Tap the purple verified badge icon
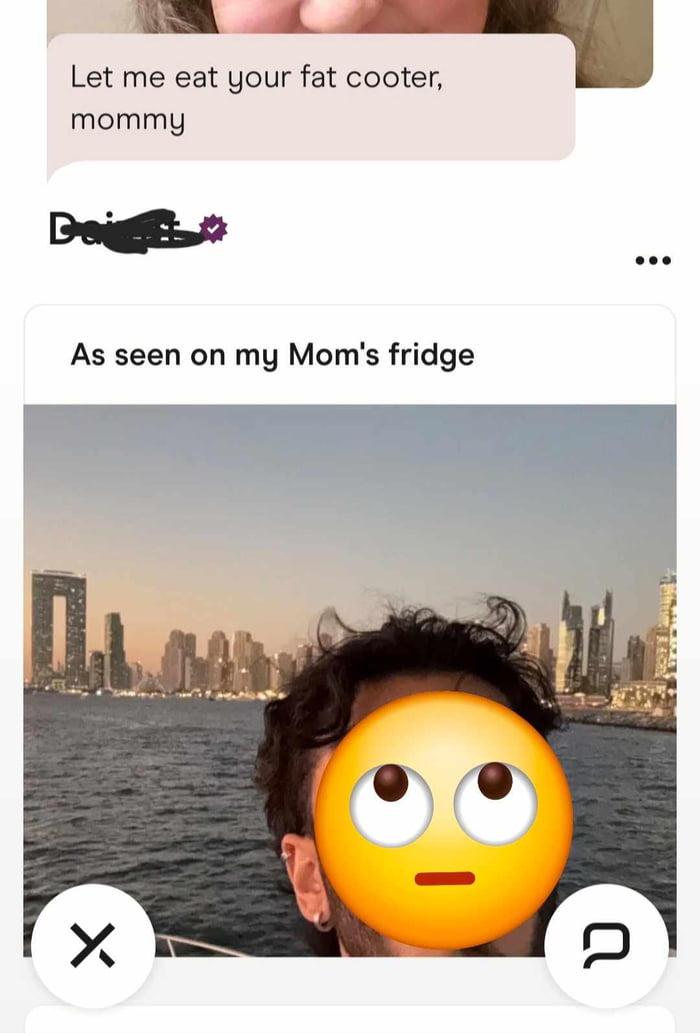The image size is (700, 1033). click(214, 229)
